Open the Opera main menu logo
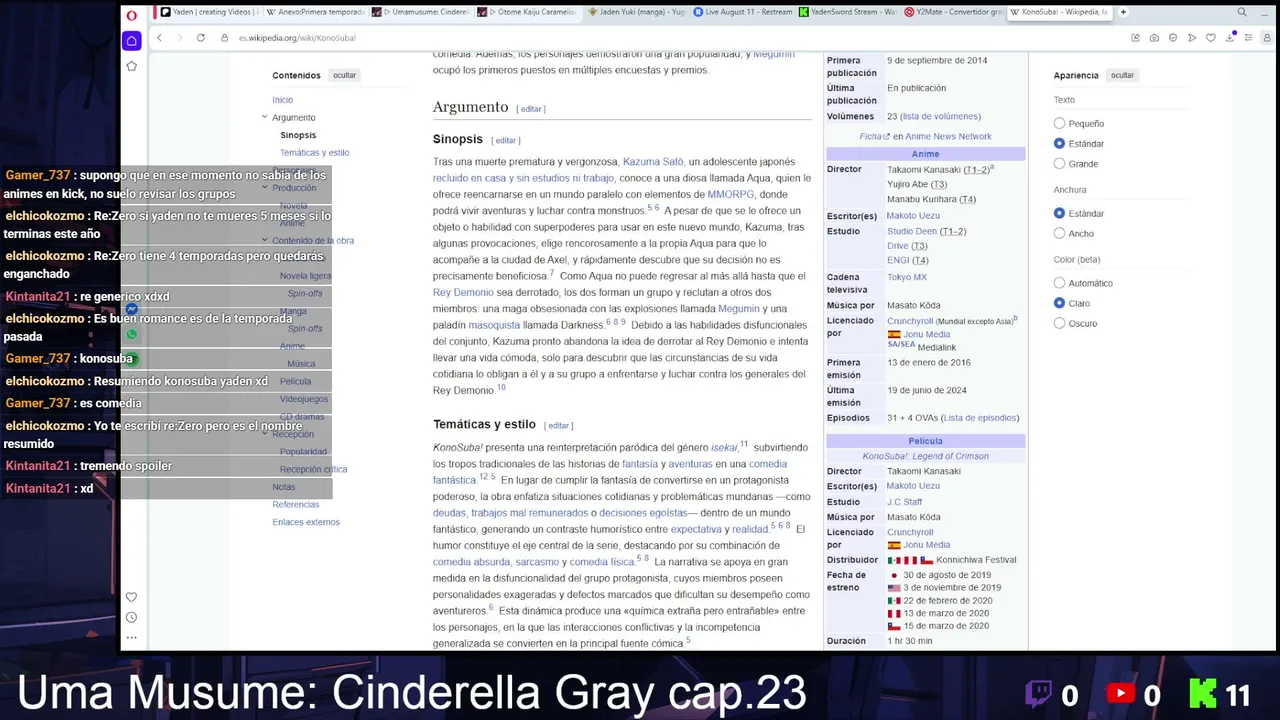Viewport: 1280px width, 720px height. [132, 14]
